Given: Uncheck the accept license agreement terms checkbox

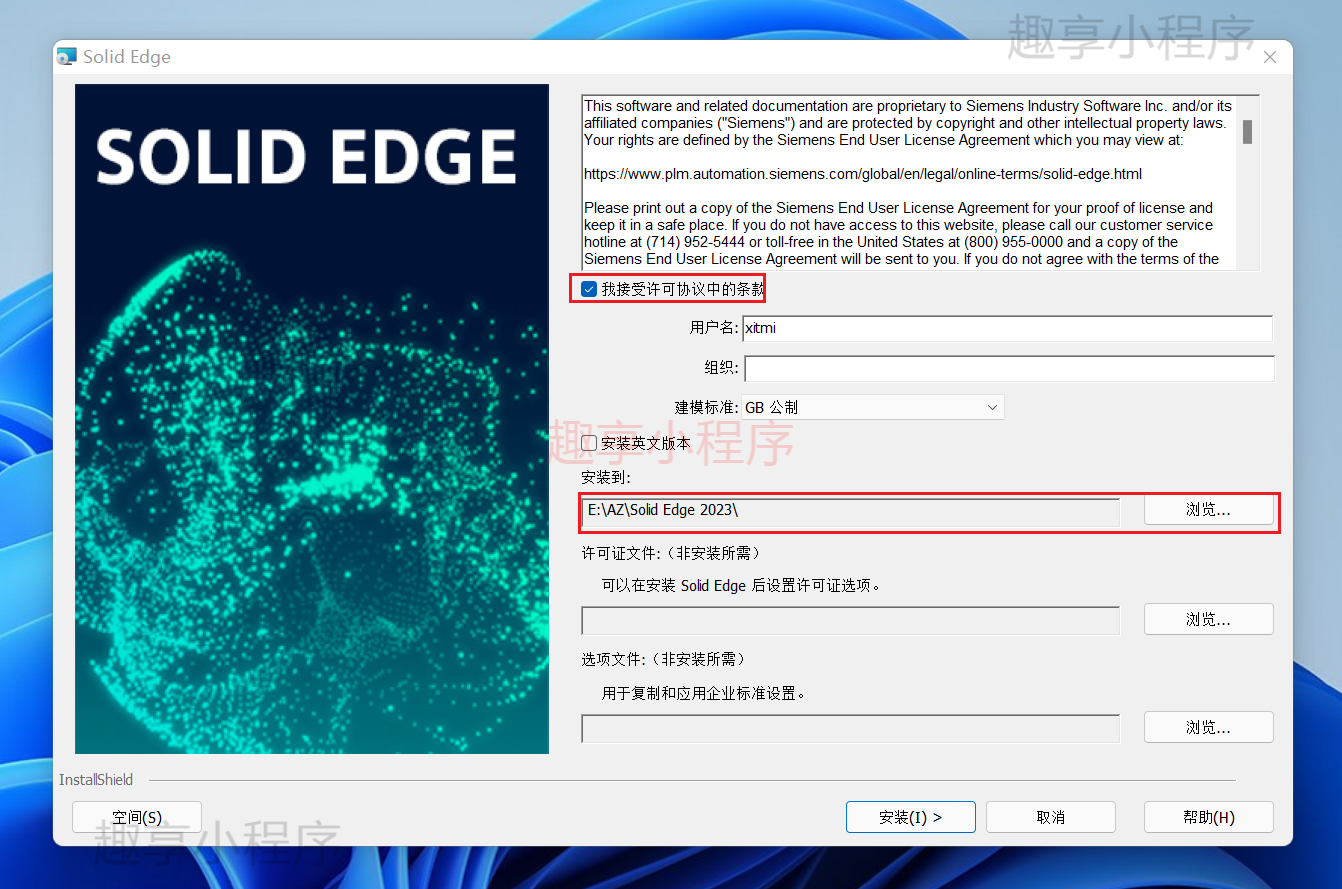Looking at the screenshot, I should click(589, 289).
